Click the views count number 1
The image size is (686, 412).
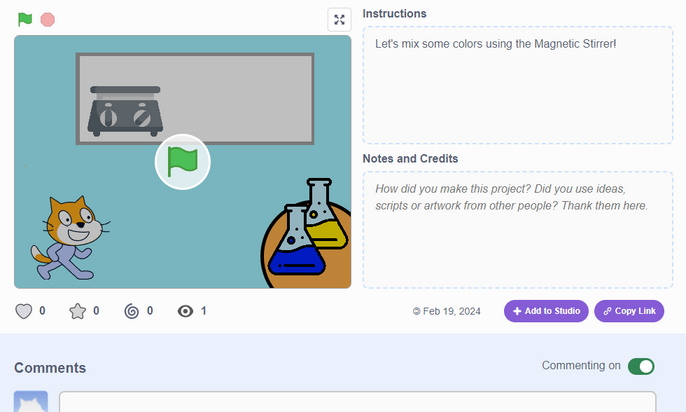(203, 311)
